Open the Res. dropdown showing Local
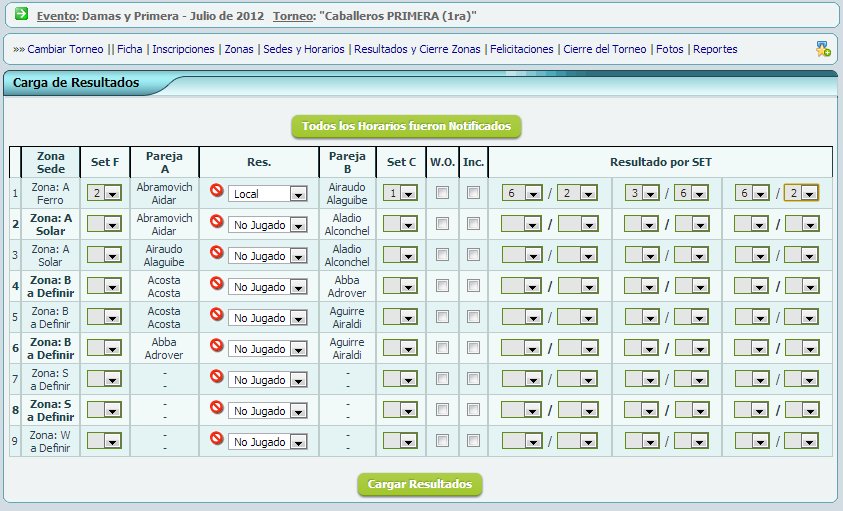Image resolution: width=843 pixels, height=511 pixels. click(267, 194)
